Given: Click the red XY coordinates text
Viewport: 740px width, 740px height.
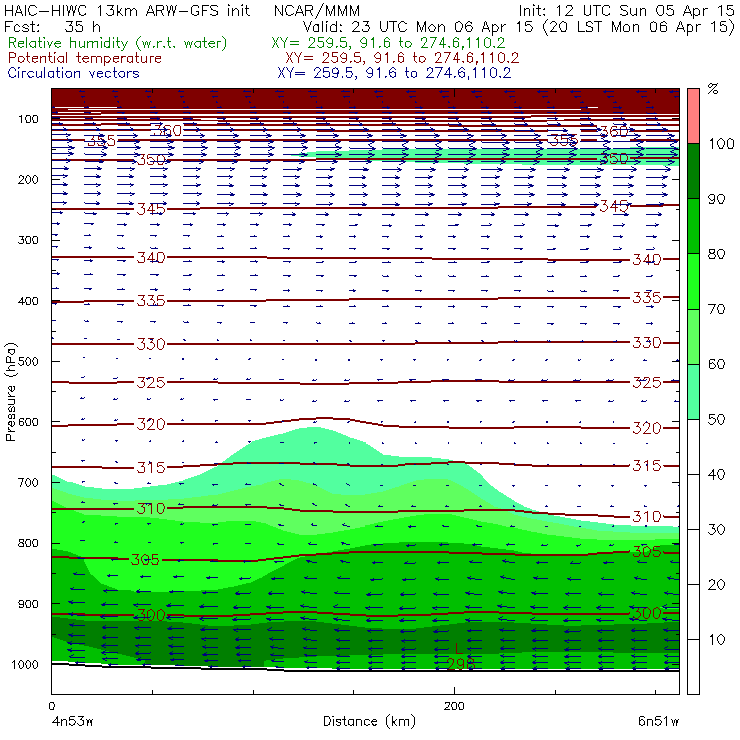Looking at the screenshot, I should 402,58.
